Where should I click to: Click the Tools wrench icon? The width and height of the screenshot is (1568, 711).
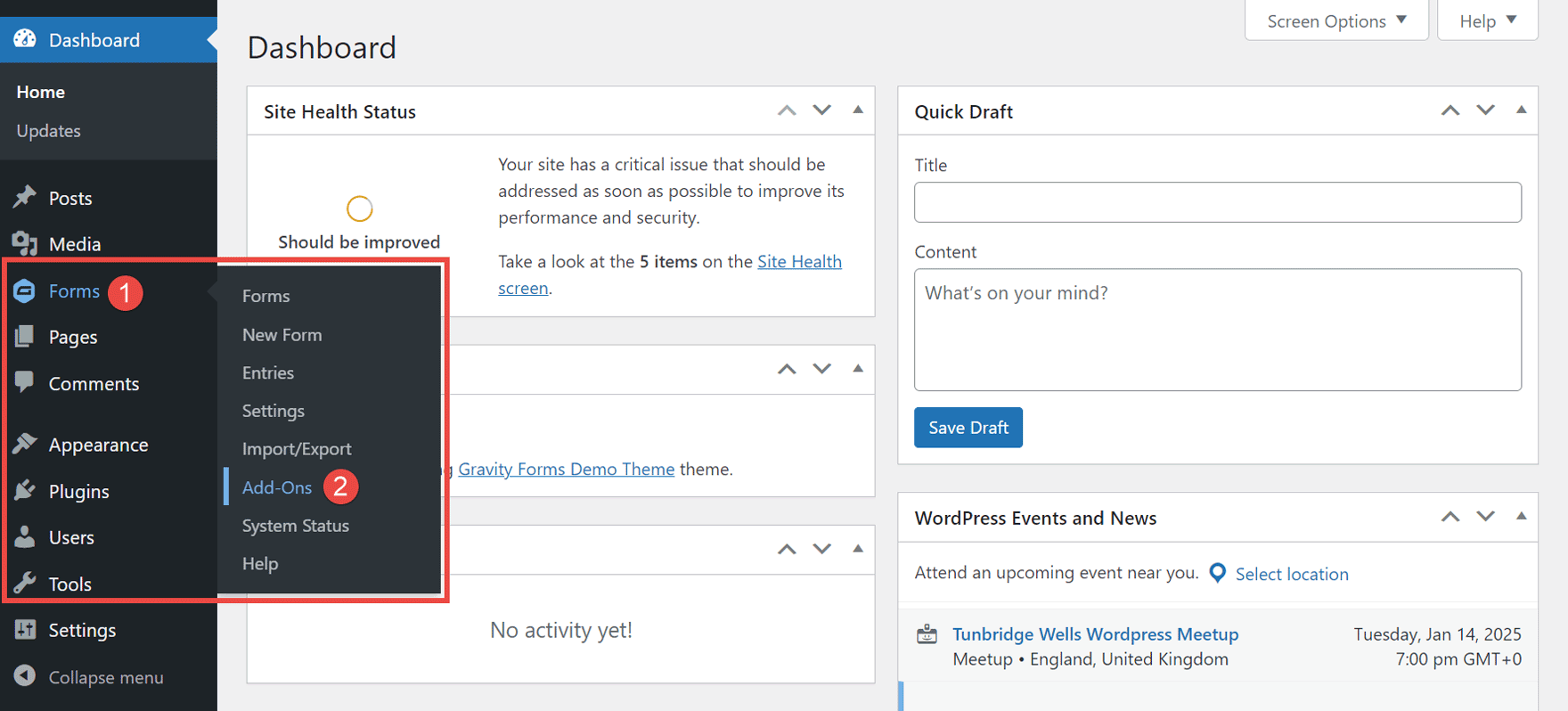click(25, 584)
